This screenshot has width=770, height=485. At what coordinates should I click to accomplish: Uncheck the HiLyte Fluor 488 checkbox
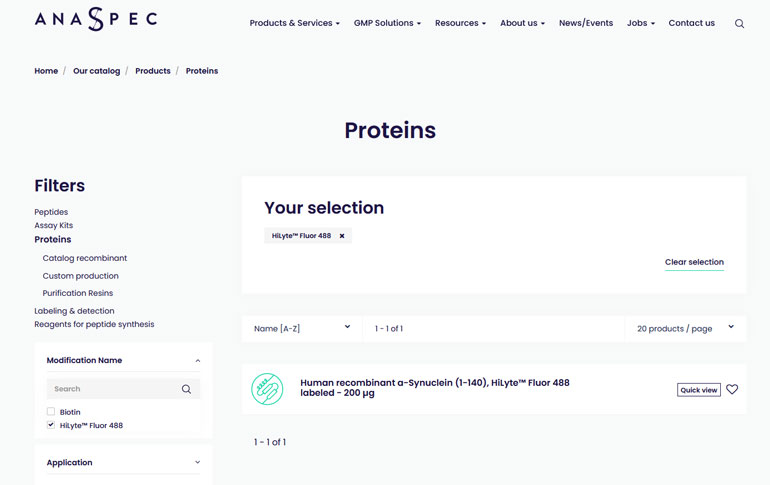coord(51,425)
